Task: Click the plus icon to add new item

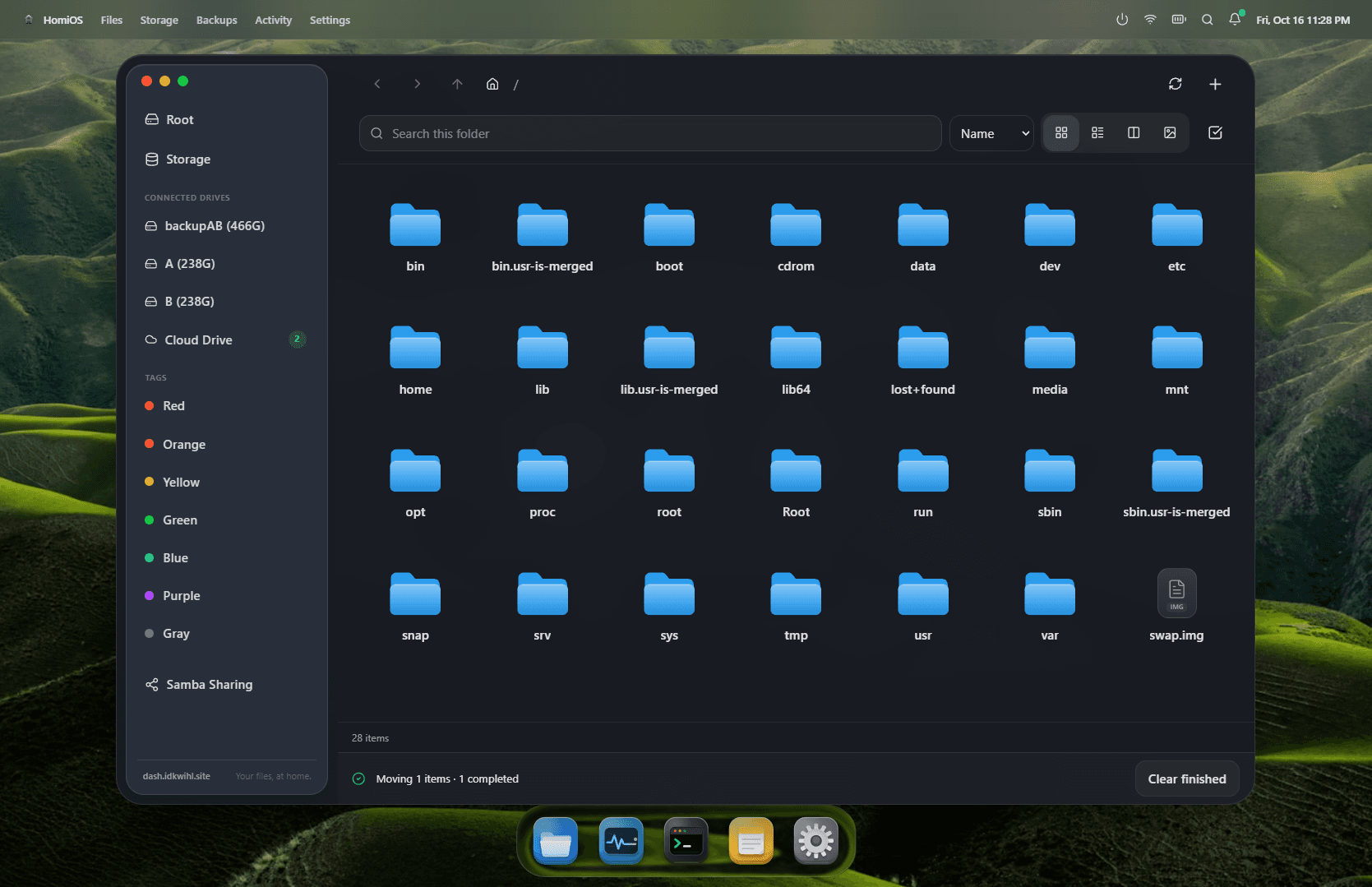Action: (1215, 84)
